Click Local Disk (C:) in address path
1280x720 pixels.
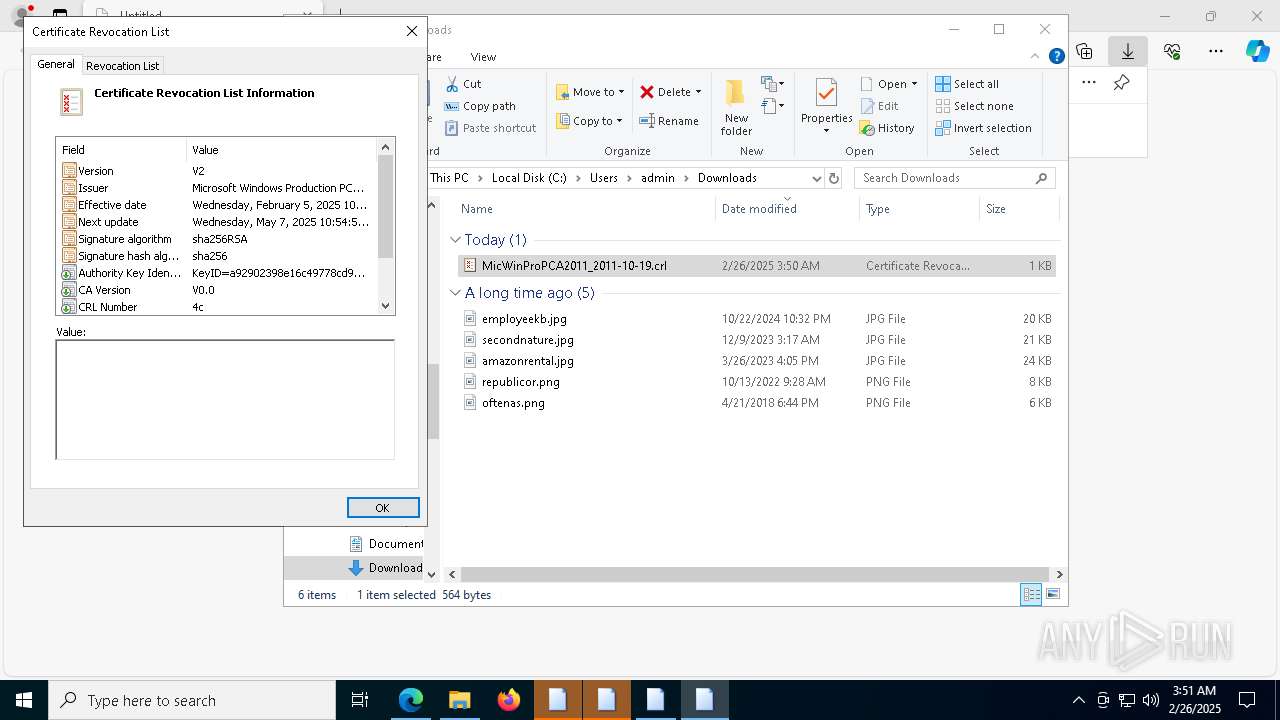(x=529, y=178)
